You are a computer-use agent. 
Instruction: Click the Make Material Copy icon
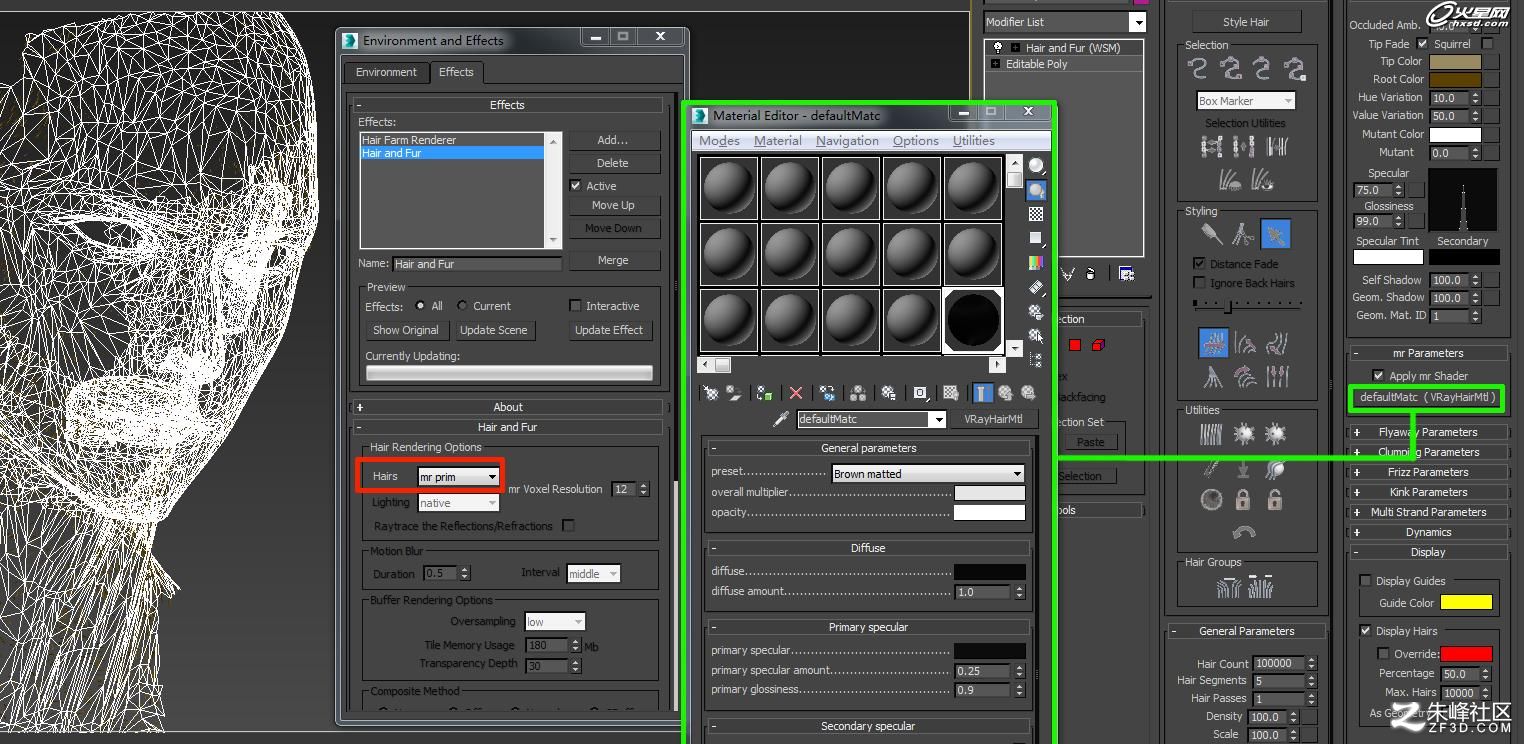click(x=827, y=393)
